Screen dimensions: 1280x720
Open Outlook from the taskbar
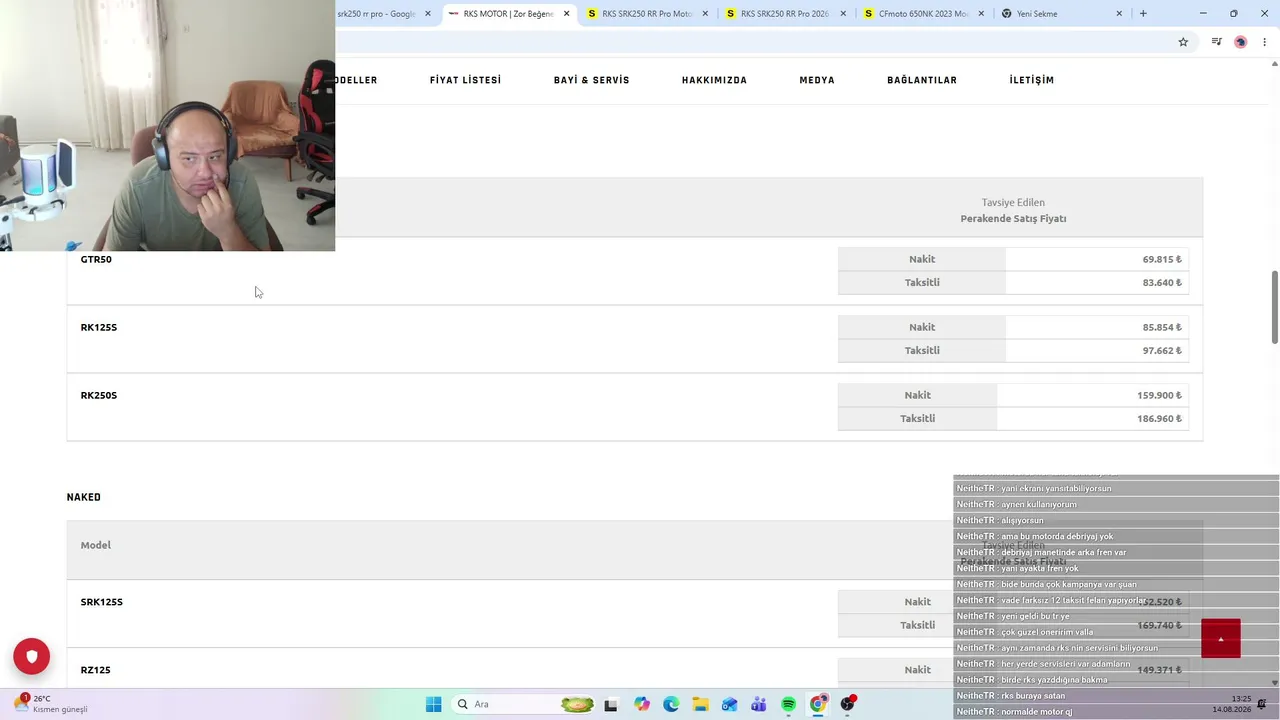pyautogui.click(x=730, y=704)
